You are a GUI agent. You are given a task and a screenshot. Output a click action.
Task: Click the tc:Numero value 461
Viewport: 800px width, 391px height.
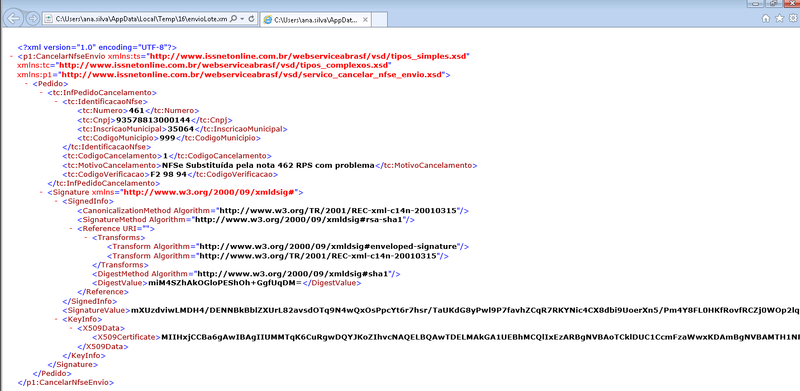point(136,111)
